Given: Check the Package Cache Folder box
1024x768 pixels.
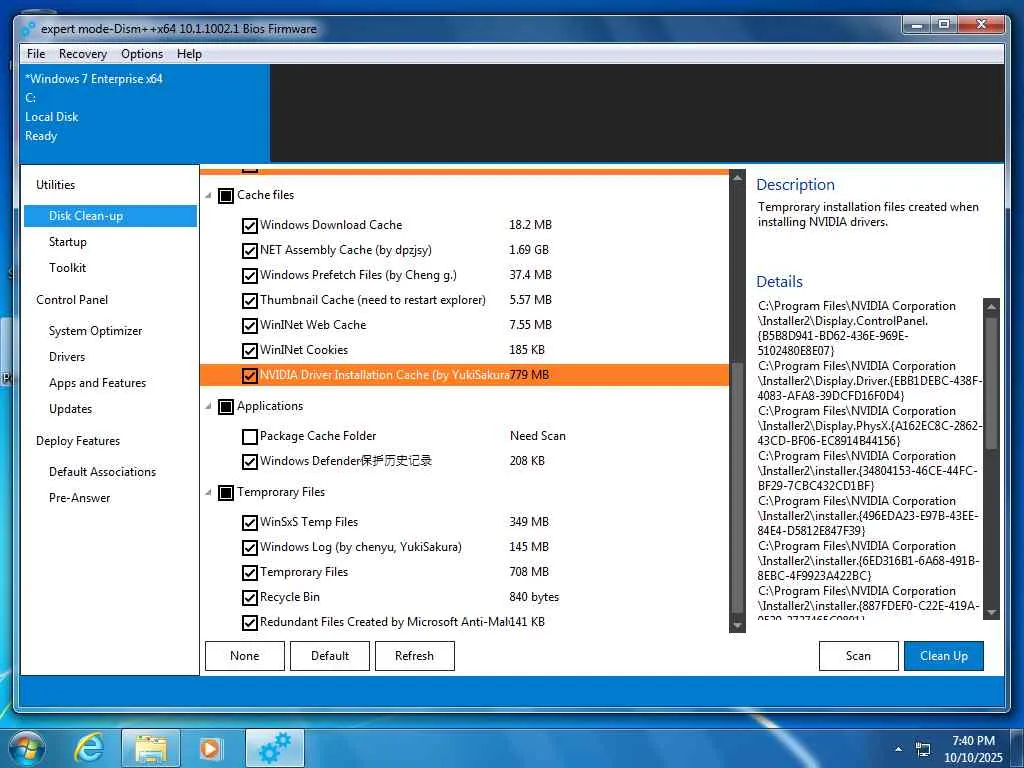Looking at the screenshot, I should pos(249,436).
